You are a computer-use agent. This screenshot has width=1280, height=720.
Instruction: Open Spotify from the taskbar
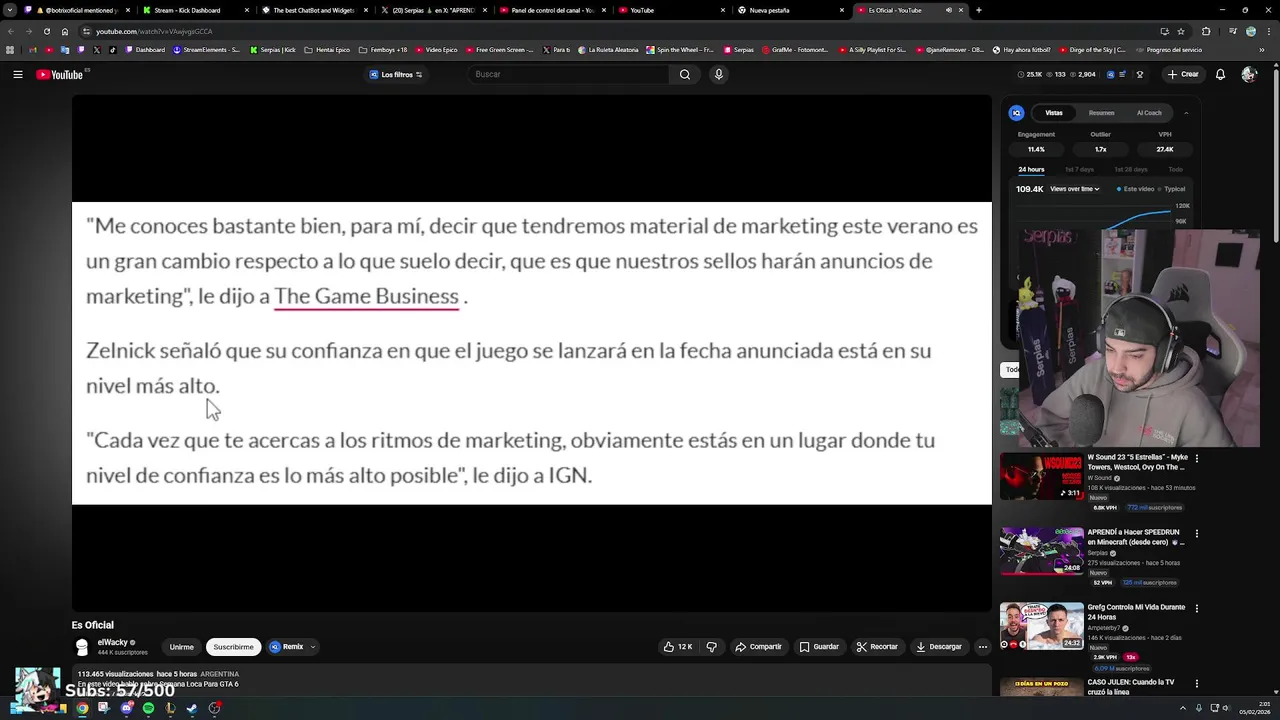pyautogui.click(x=148, y=708)
